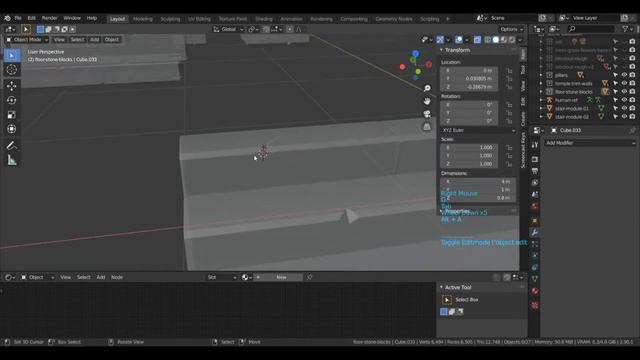Open the Add Modifier dropdown
Viewport: 640px width, 360px height.
[x=590, y=143]
